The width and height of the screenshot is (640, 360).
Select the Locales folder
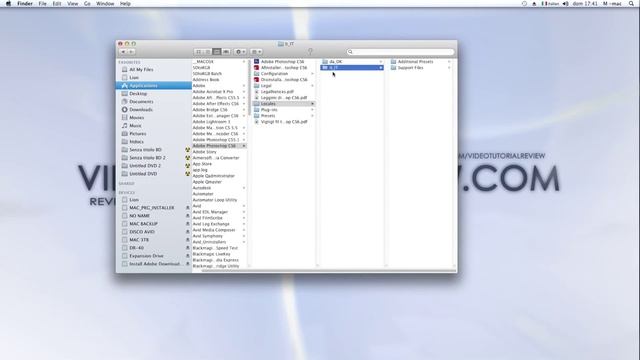[284, 104]
